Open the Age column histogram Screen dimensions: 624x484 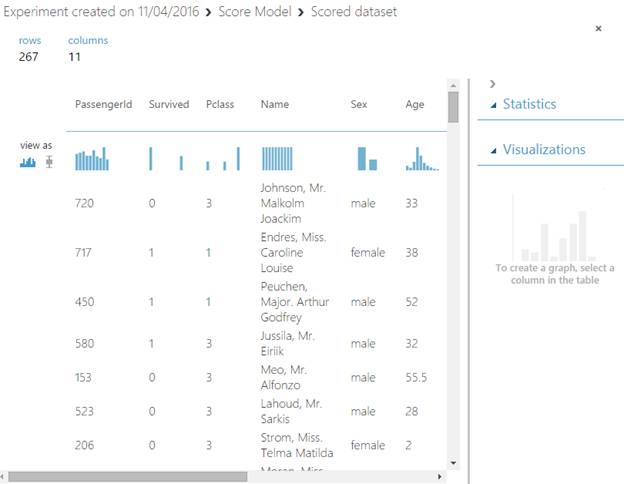click(x=422, y=159)
